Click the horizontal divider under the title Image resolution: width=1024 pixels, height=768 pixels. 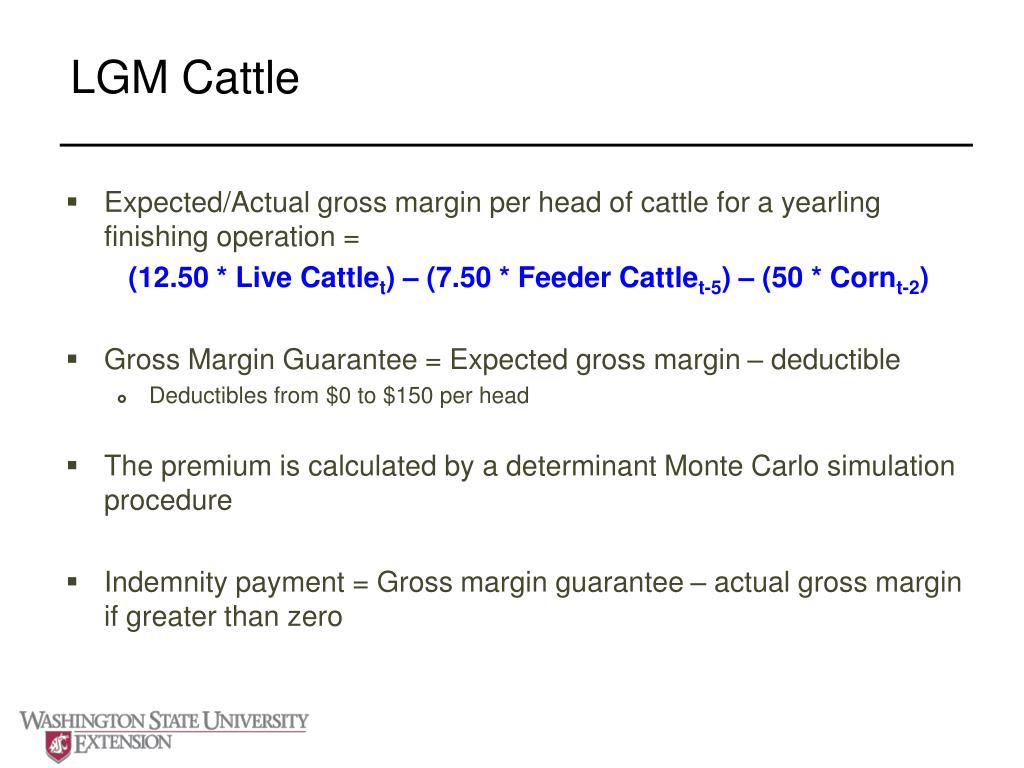[516, 145]
